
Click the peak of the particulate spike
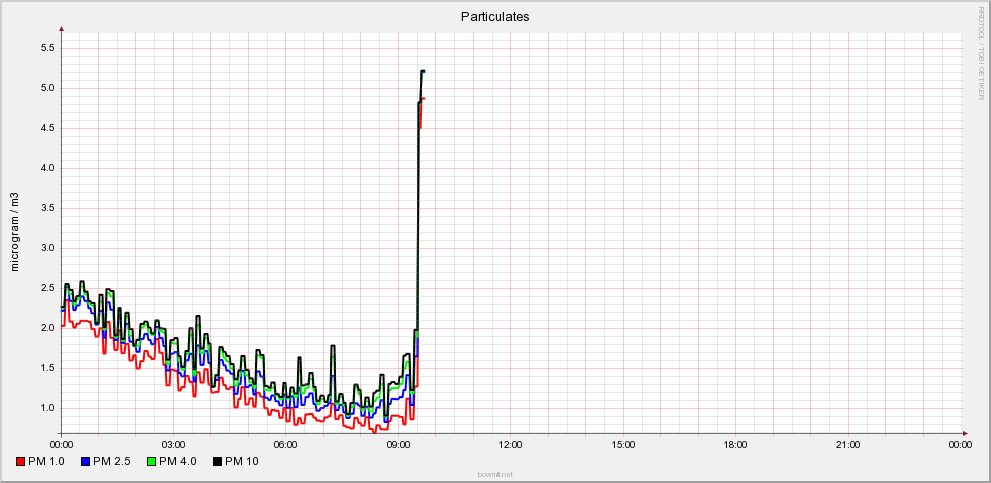pyautogui.click(x=423, y=71)
